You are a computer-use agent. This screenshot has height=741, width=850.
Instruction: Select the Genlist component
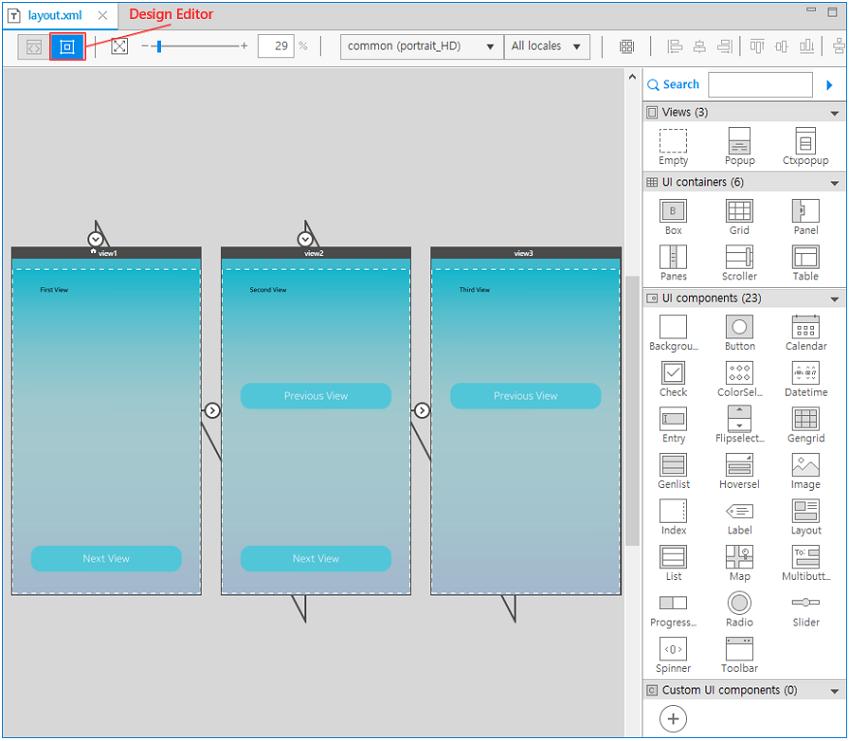(x=672, y=465)
